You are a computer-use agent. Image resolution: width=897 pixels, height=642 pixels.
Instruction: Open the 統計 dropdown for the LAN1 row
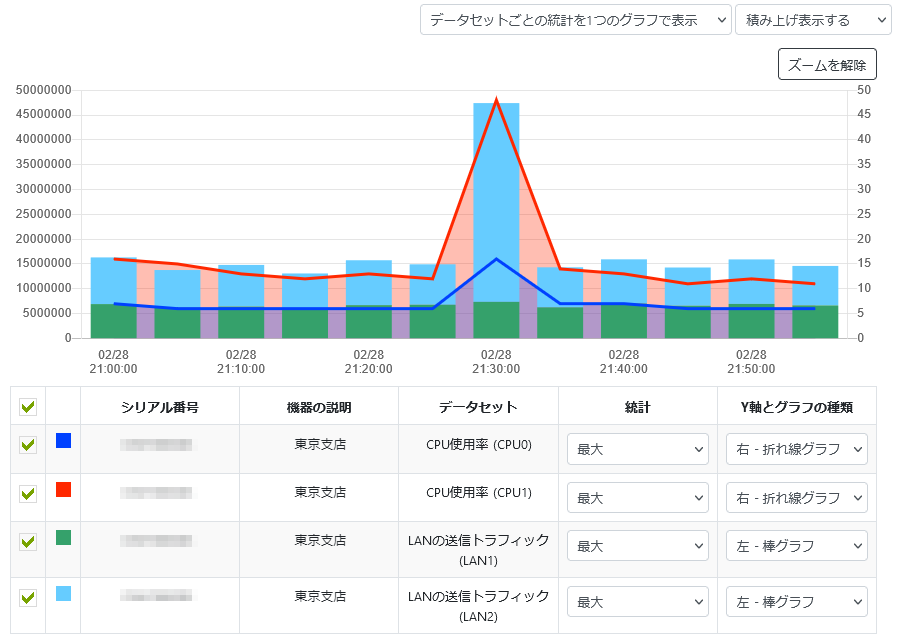click(637, 545)
